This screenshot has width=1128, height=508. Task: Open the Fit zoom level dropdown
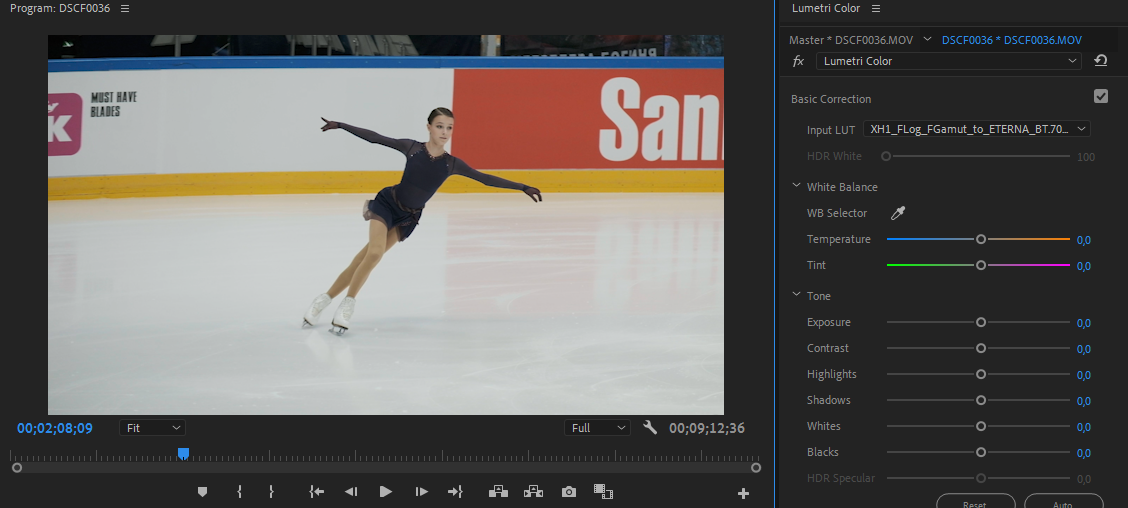pos(152,428)
